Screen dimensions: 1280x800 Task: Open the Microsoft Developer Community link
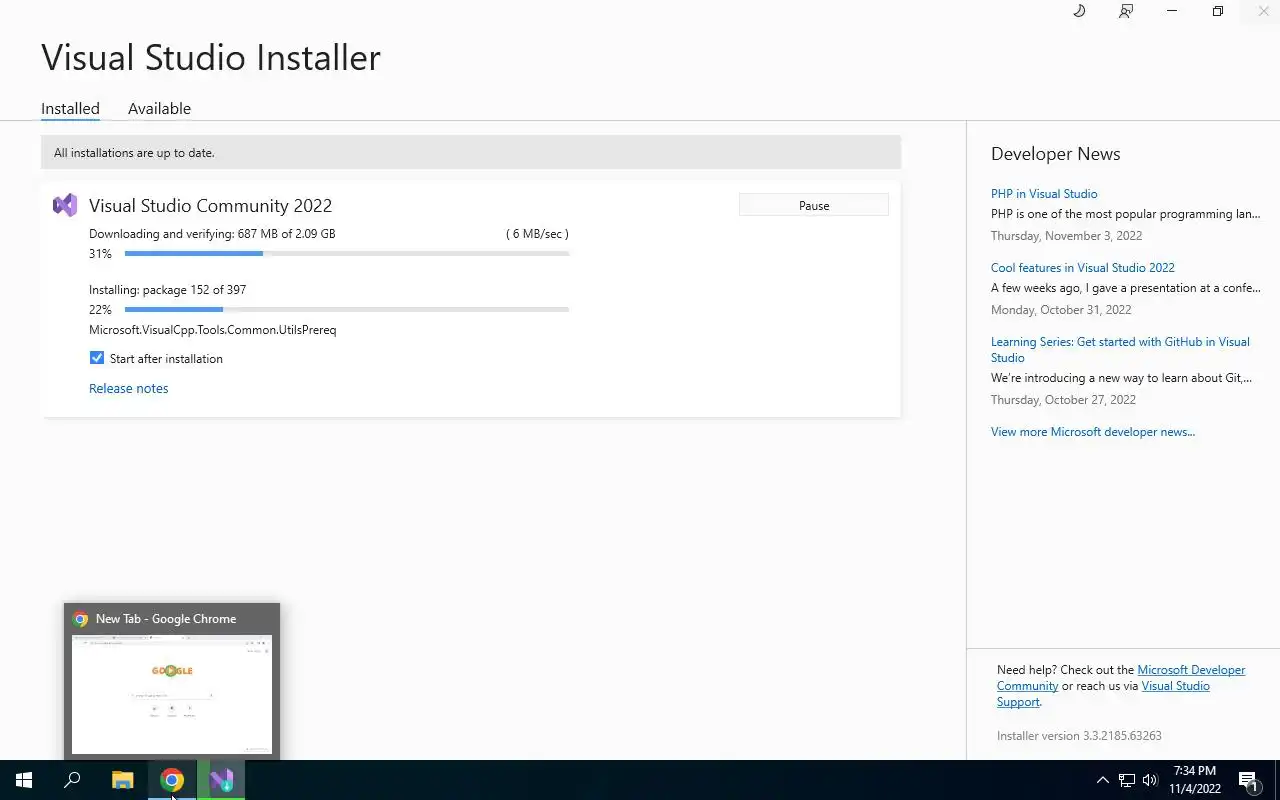(1121, 678)
